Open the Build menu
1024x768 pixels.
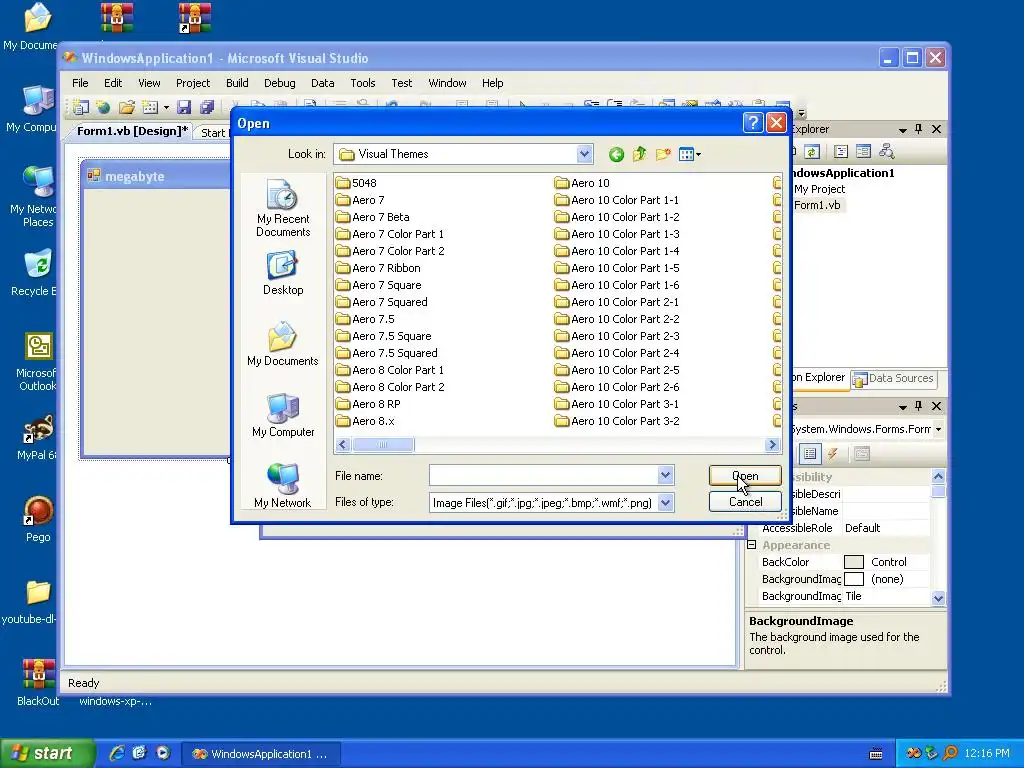pyautogui.click(x=237, y=83)
